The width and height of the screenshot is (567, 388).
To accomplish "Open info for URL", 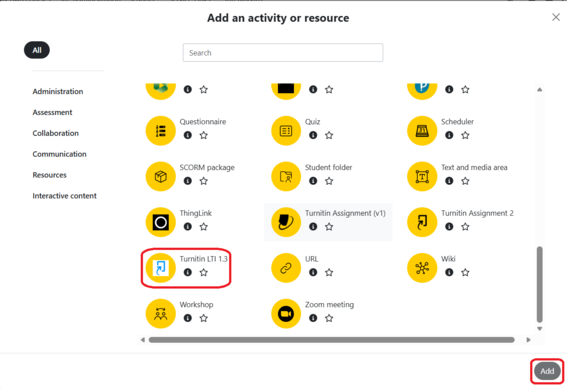I will click(x=313, y=272).
